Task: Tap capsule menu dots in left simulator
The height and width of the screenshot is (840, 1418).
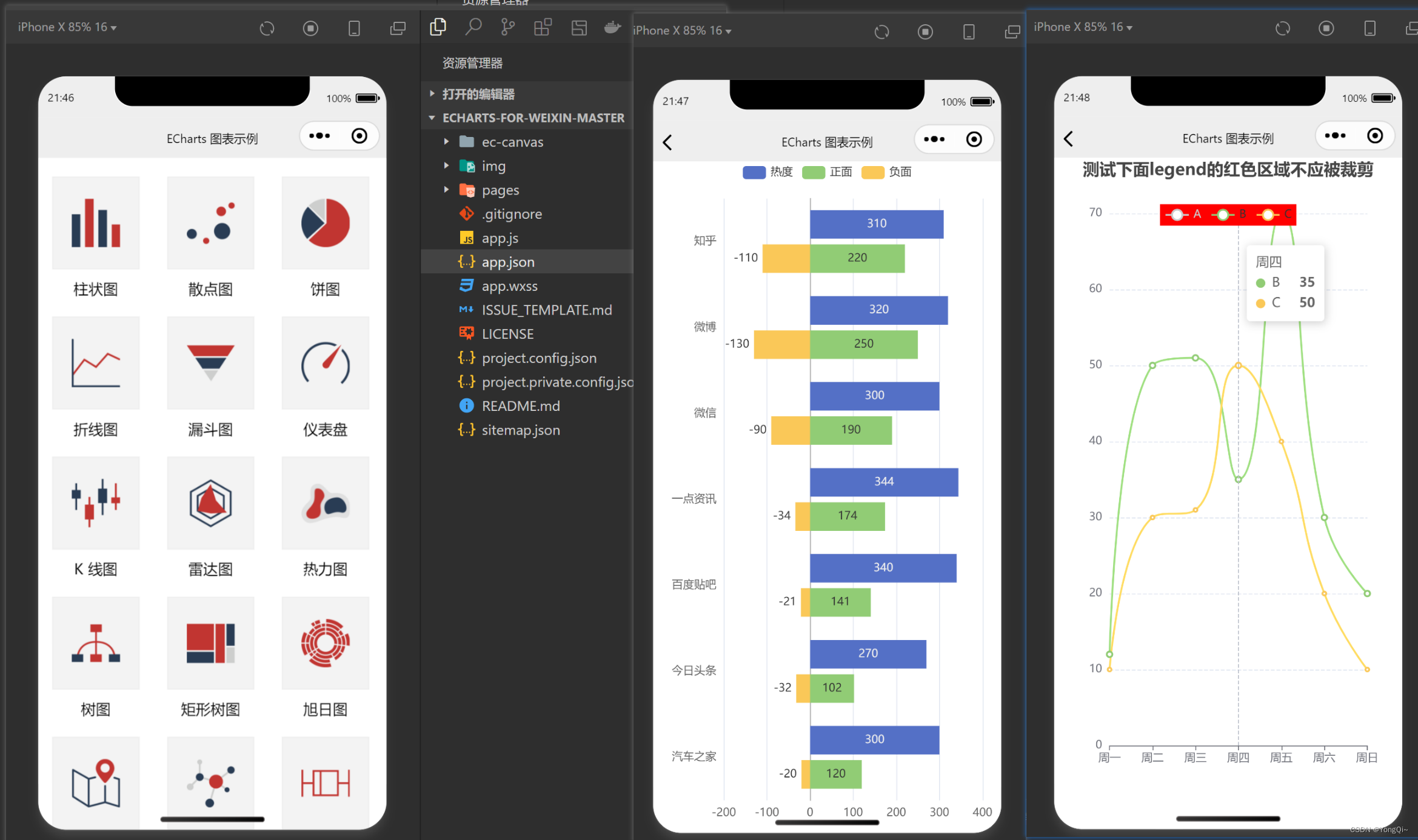Action: click(x=319, y=136)
